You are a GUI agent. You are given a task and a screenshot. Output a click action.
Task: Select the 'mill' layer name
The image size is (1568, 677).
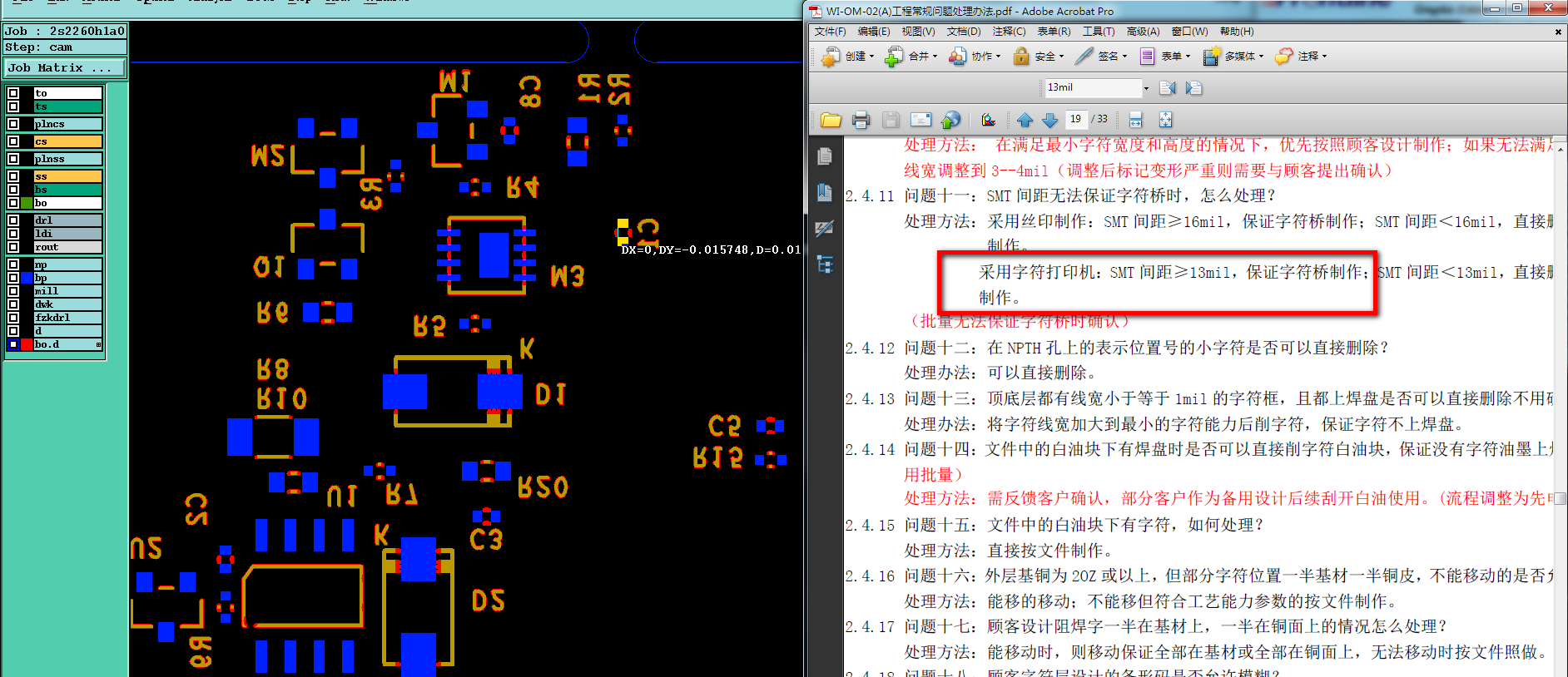[x=67, y=291]
